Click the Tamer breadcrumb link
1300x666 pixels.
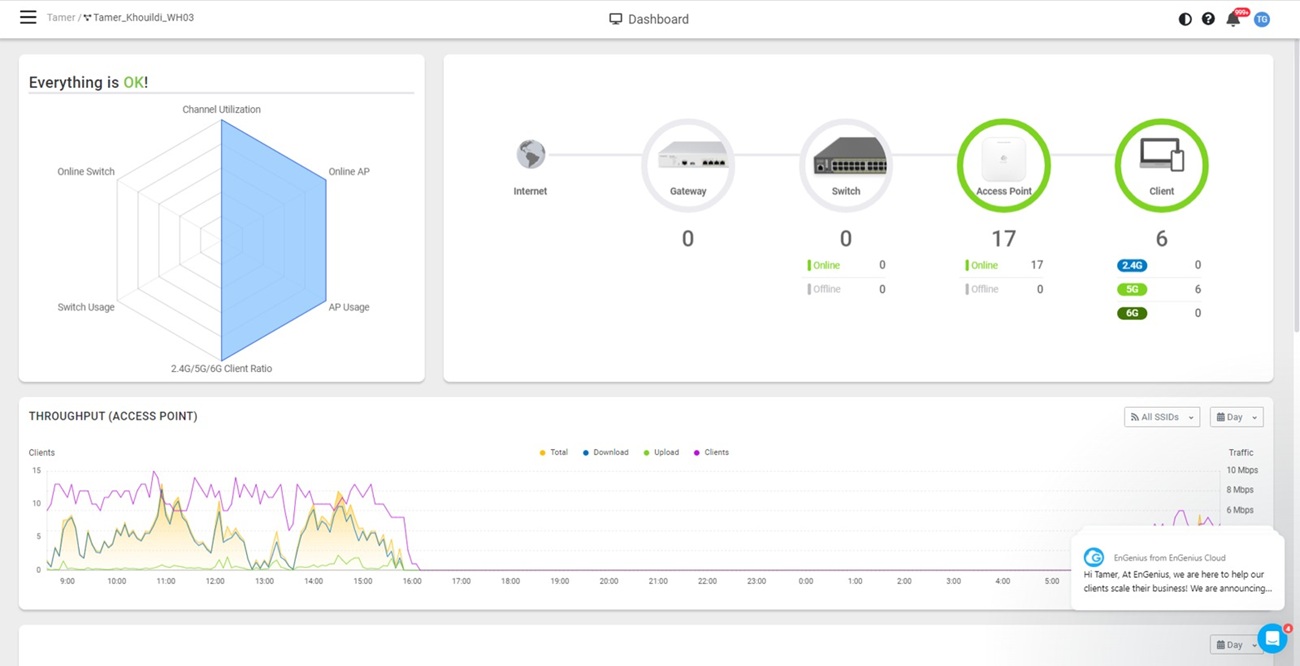pos(60,18)
